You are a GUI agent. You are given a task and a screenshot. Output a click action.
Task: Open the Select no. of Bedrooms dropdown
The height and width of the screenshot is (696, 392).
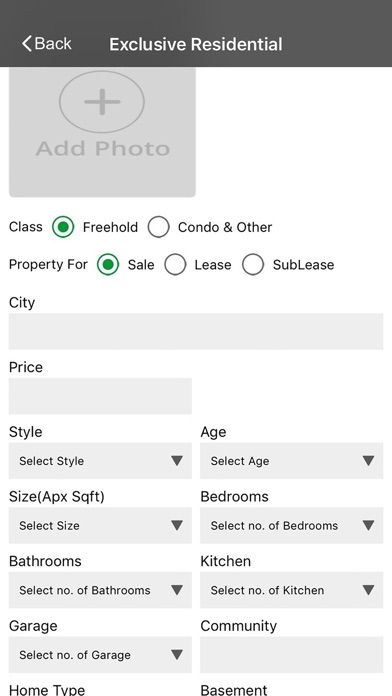292,526
